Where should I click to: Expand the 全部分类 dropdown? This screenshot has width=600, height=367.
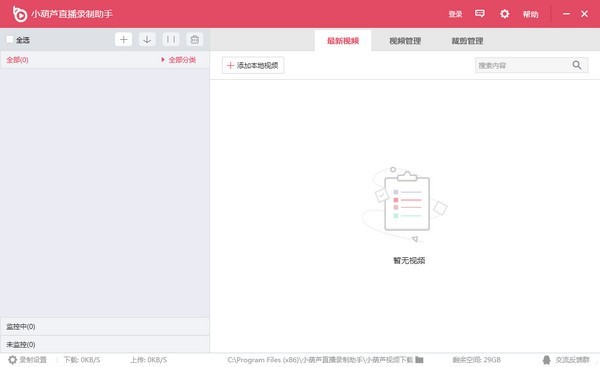click(x=179, y=60)
